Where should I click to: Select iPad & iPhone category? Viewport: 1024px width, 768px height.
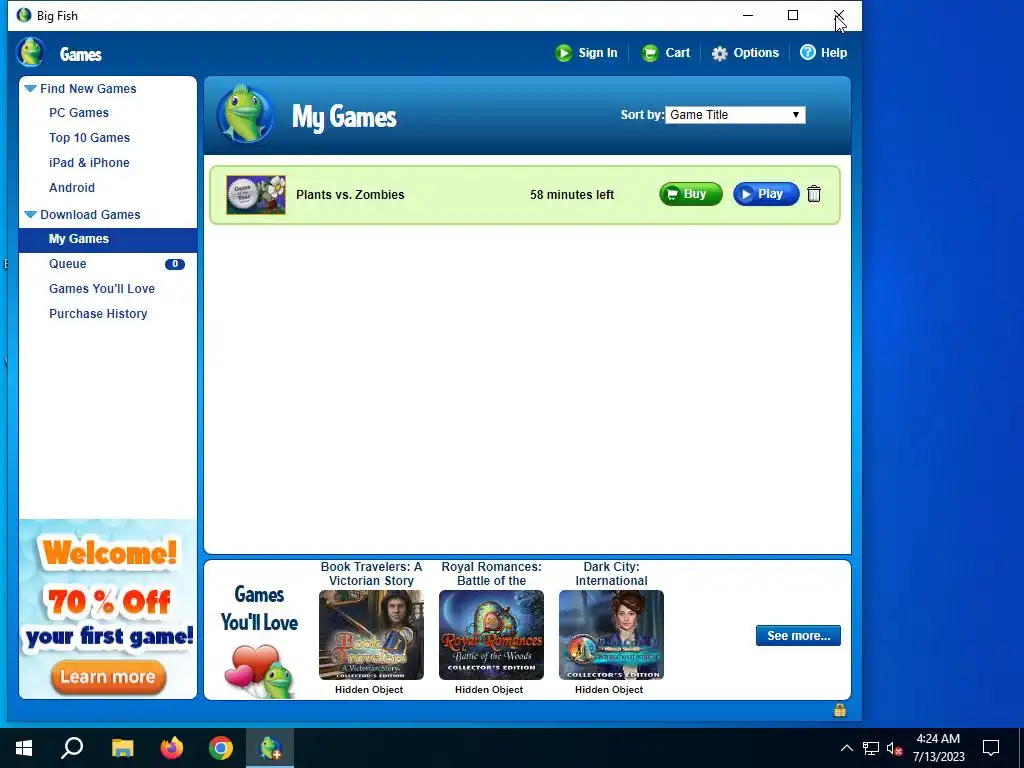click(x=89, y=163)
